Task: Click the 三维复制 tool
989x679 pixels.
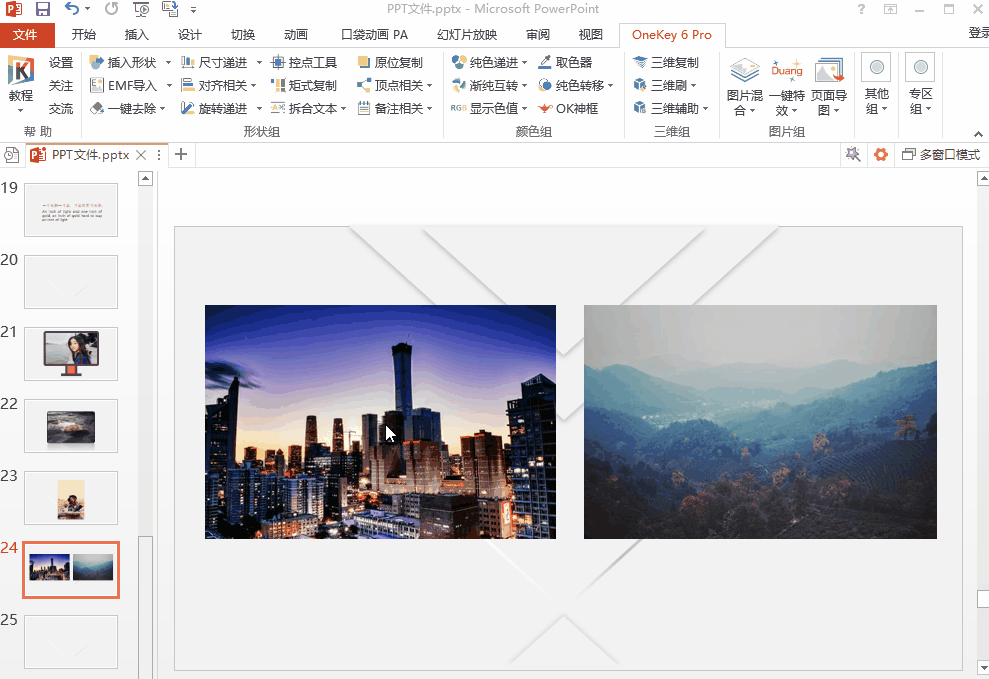Action: pos(666,62)
